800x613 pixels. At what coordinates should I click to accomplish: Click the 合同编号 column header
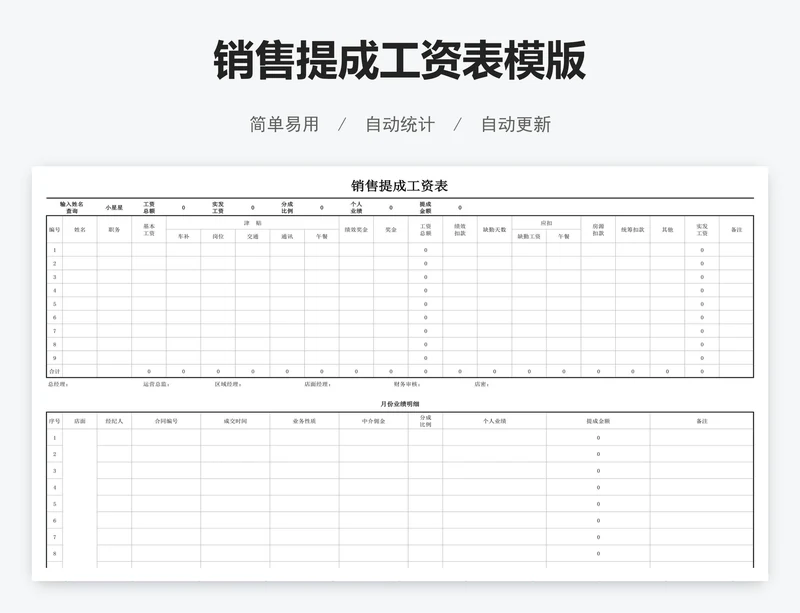pyautogui.click(x=166, y=421)
